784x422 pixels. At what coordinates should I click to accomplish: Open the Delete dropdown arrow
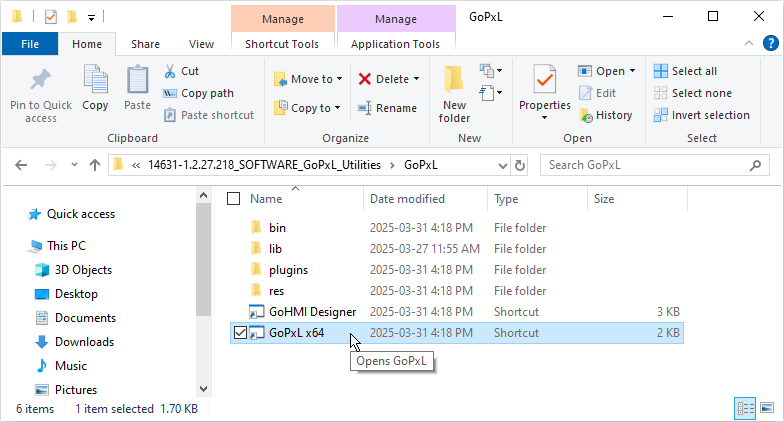coord(416,79)
